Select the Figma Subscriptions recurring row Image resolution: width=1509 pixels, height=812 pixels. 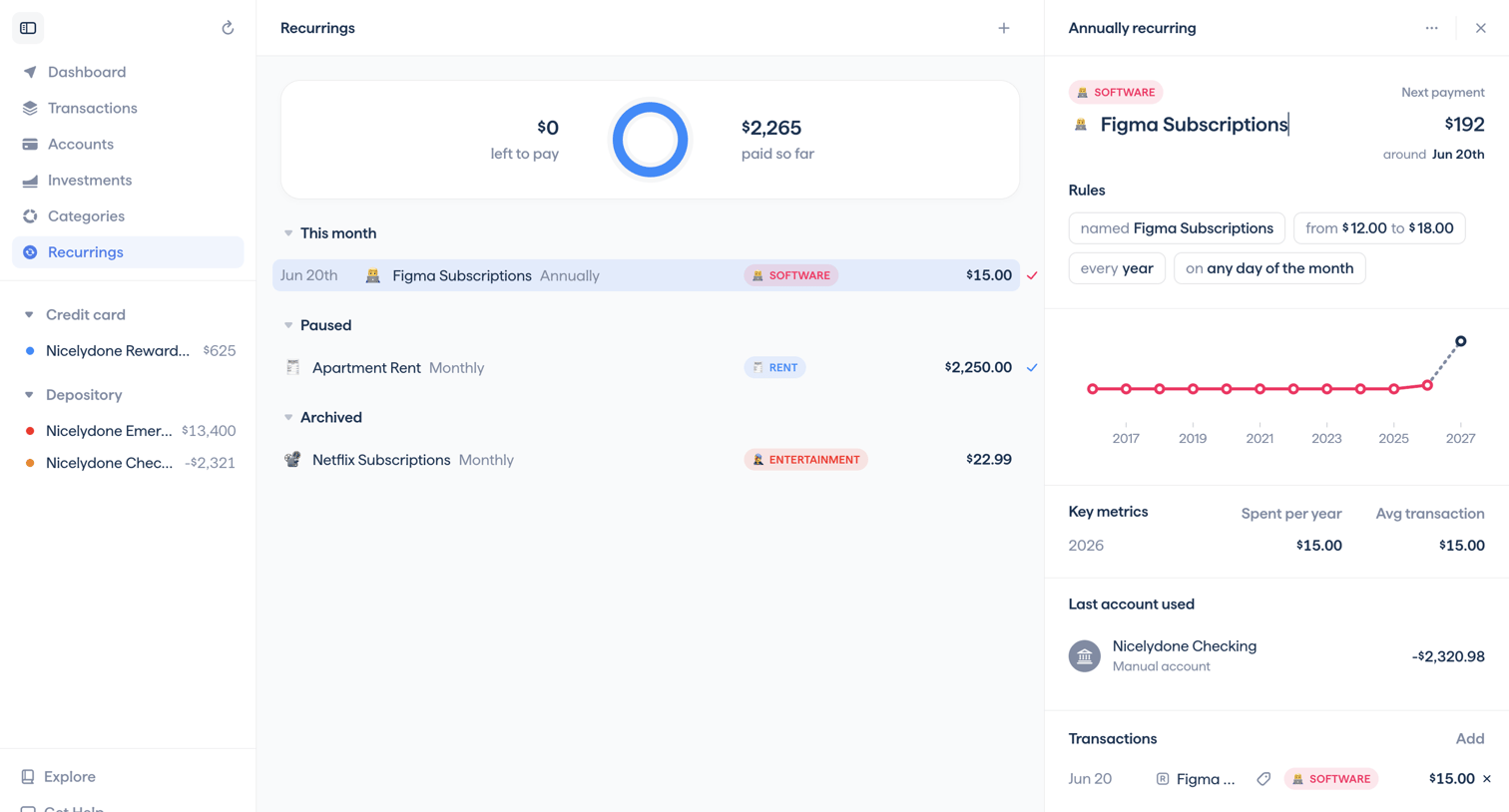[x=646, y=275]
